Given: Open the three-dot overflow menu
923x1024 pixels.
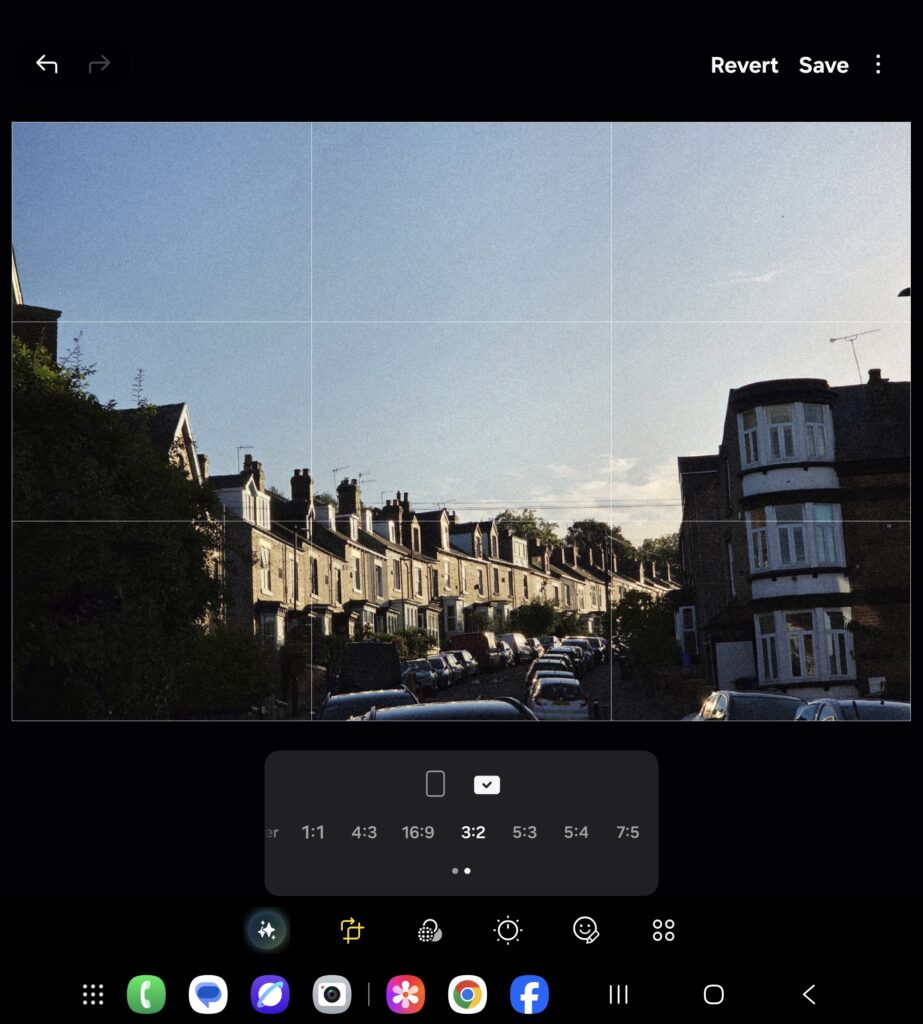Looking at the screenshot, I should 878,64.
